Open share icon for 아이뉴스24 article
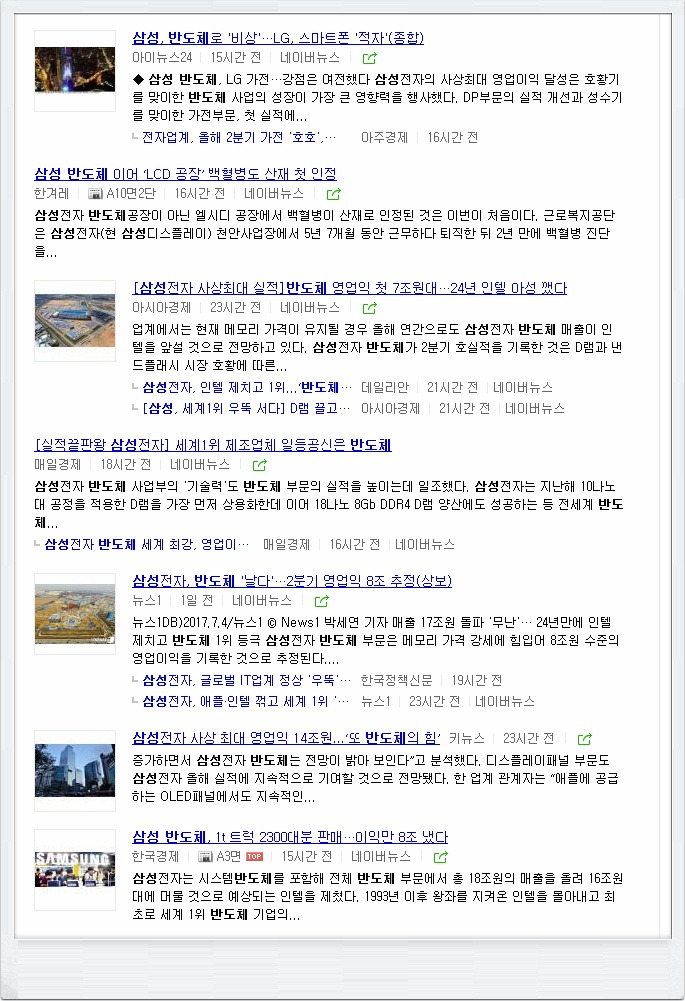 click(369, 58)
